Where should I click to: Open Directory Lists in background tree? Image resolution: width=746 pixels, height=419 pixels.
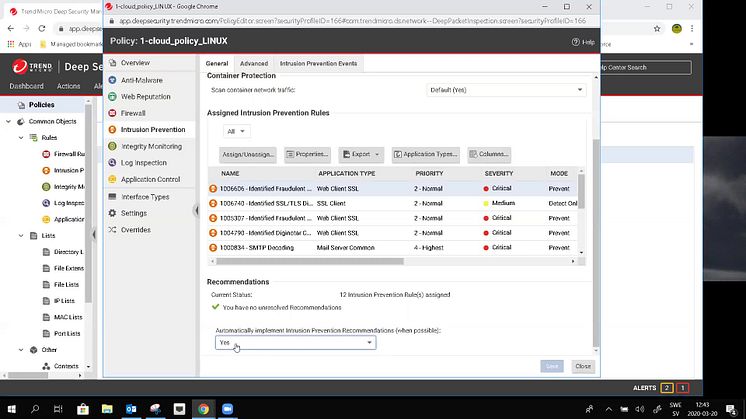point(64,252)
